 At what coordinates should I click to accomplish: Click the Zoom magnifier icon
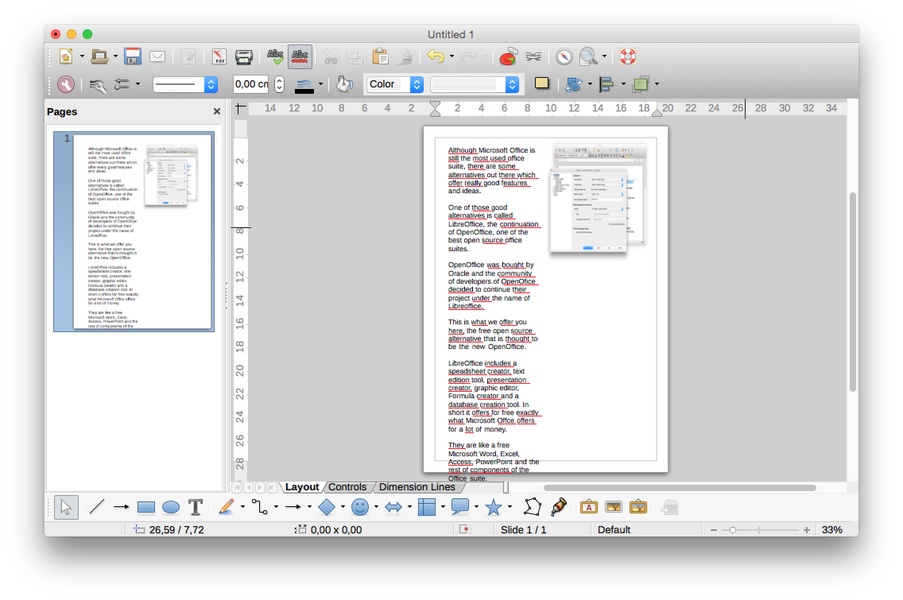588,56
